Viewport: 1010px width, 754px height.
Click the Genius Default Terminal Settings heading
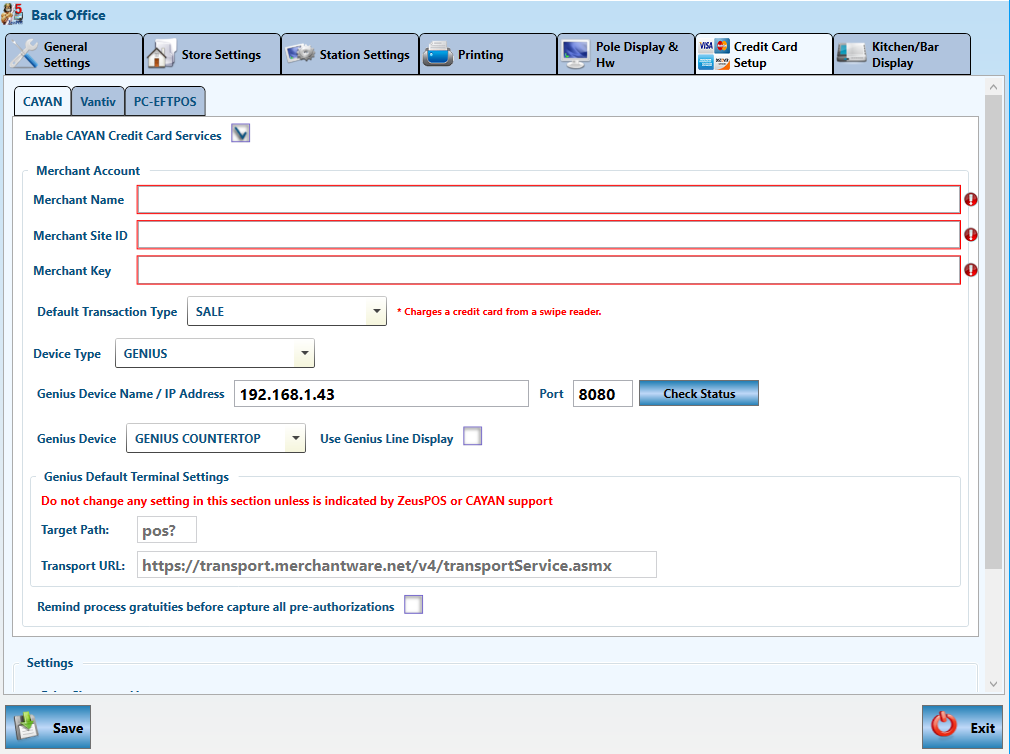point(137,476)
